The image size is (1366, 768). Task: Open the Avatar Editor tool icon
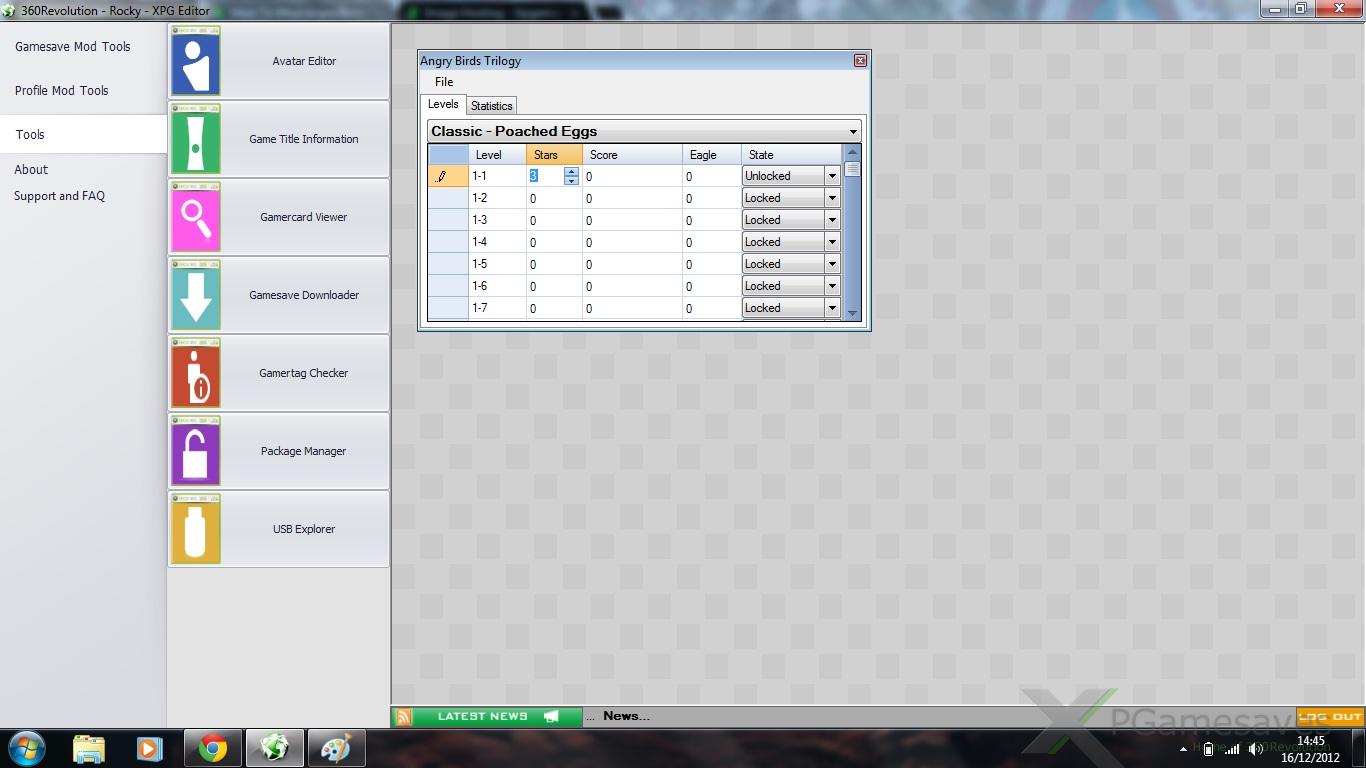pos(196,62)
